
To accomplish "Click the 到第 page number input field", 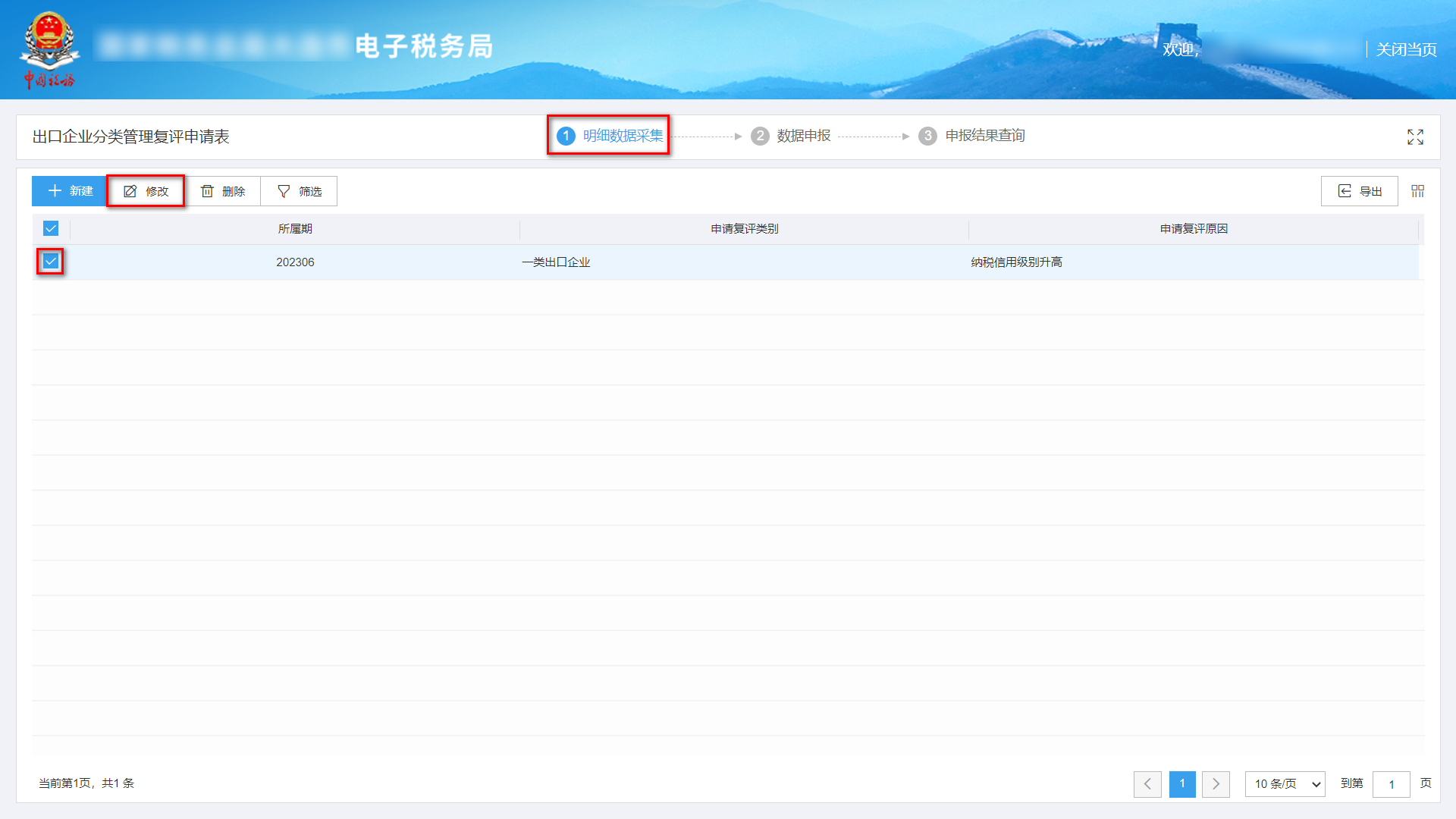I will 1392,784.
